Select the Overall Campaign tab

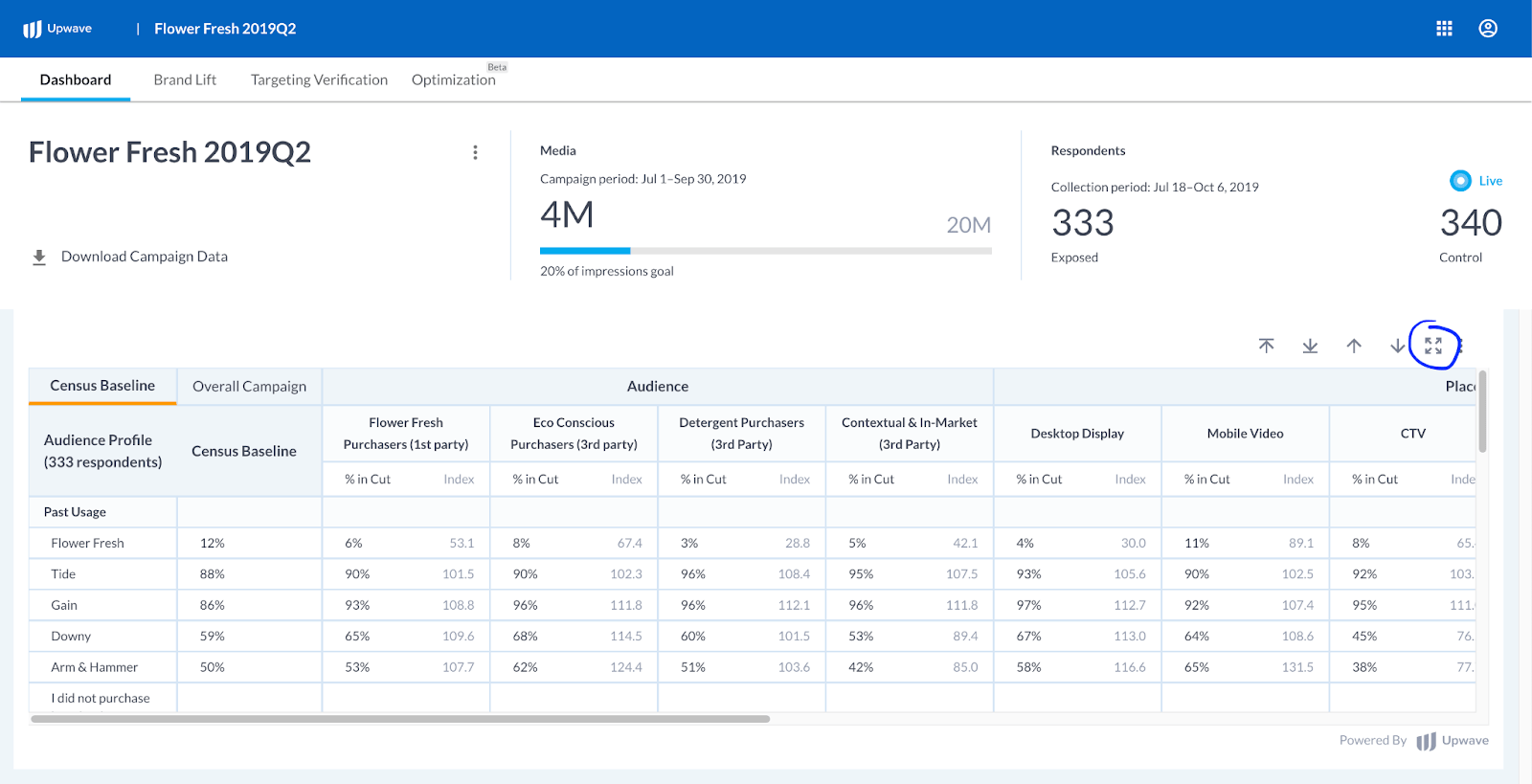(249, 387)
